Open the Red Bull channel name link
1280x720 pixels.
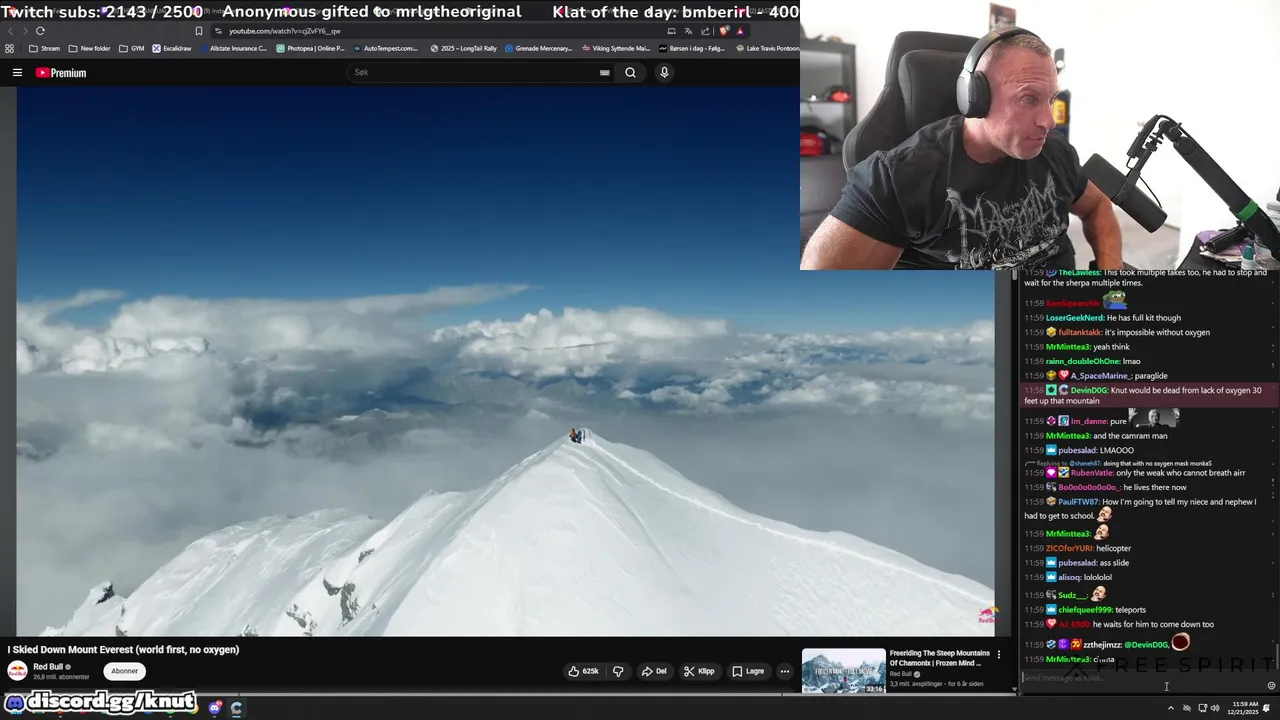48,667
